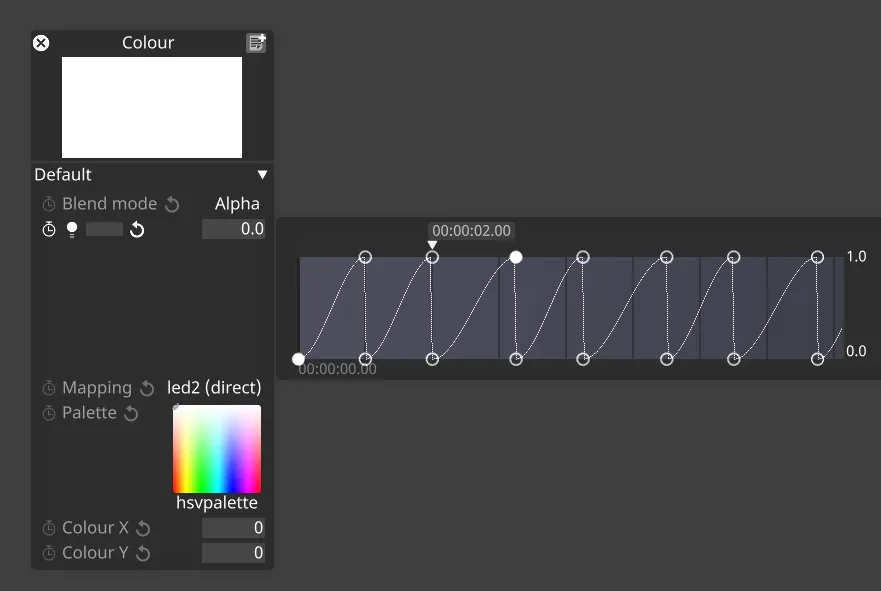
Task: Click the led2 (direct) mapping label
Action: [213, 388]
